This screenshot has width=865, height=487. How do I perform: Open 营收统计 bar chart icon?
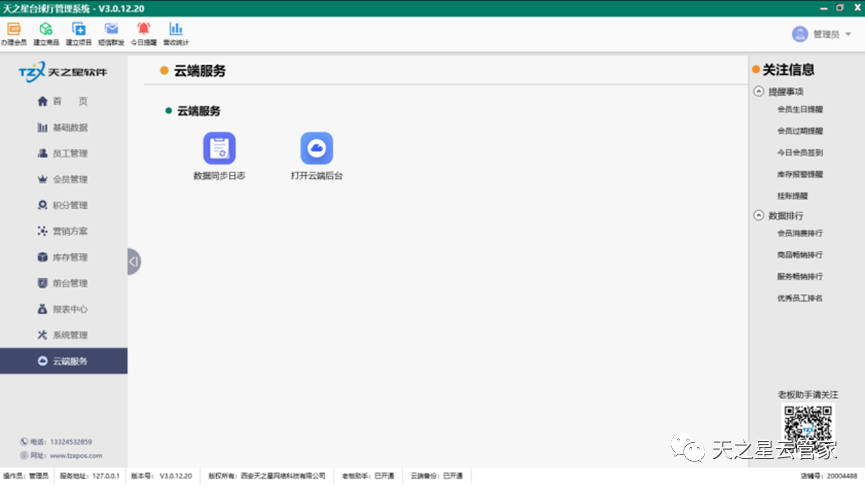[x=176, y=30]
